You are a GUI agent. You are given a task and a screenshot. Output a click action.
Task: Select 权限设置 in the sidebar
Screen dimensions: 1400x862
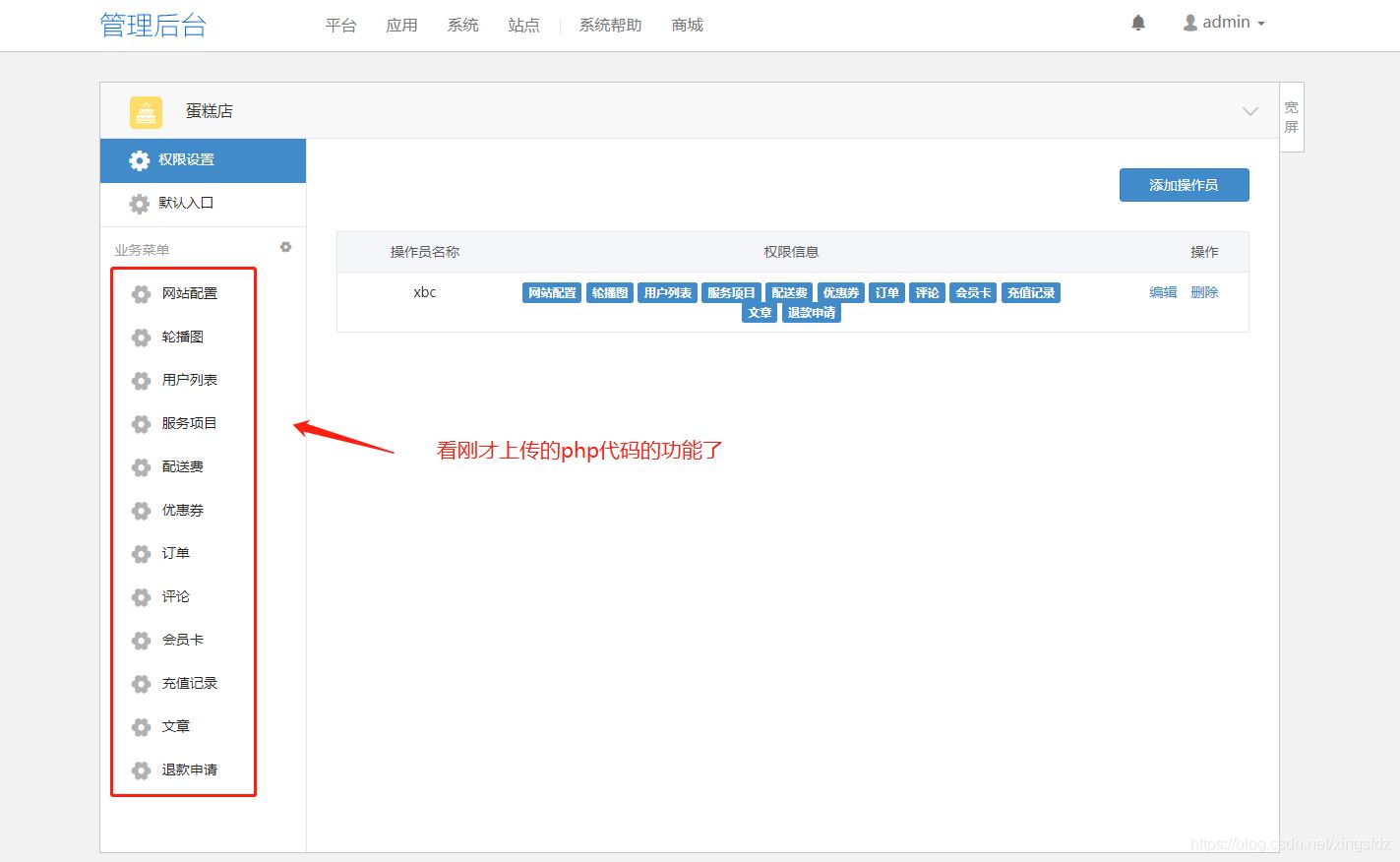186,160
